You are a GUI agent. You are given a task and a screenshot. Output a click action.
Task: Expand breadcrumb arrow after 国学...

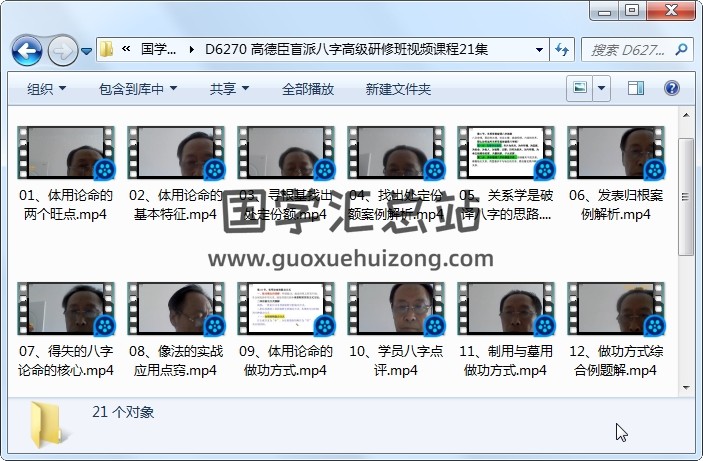pyautogui.click(x=191, y=49)
